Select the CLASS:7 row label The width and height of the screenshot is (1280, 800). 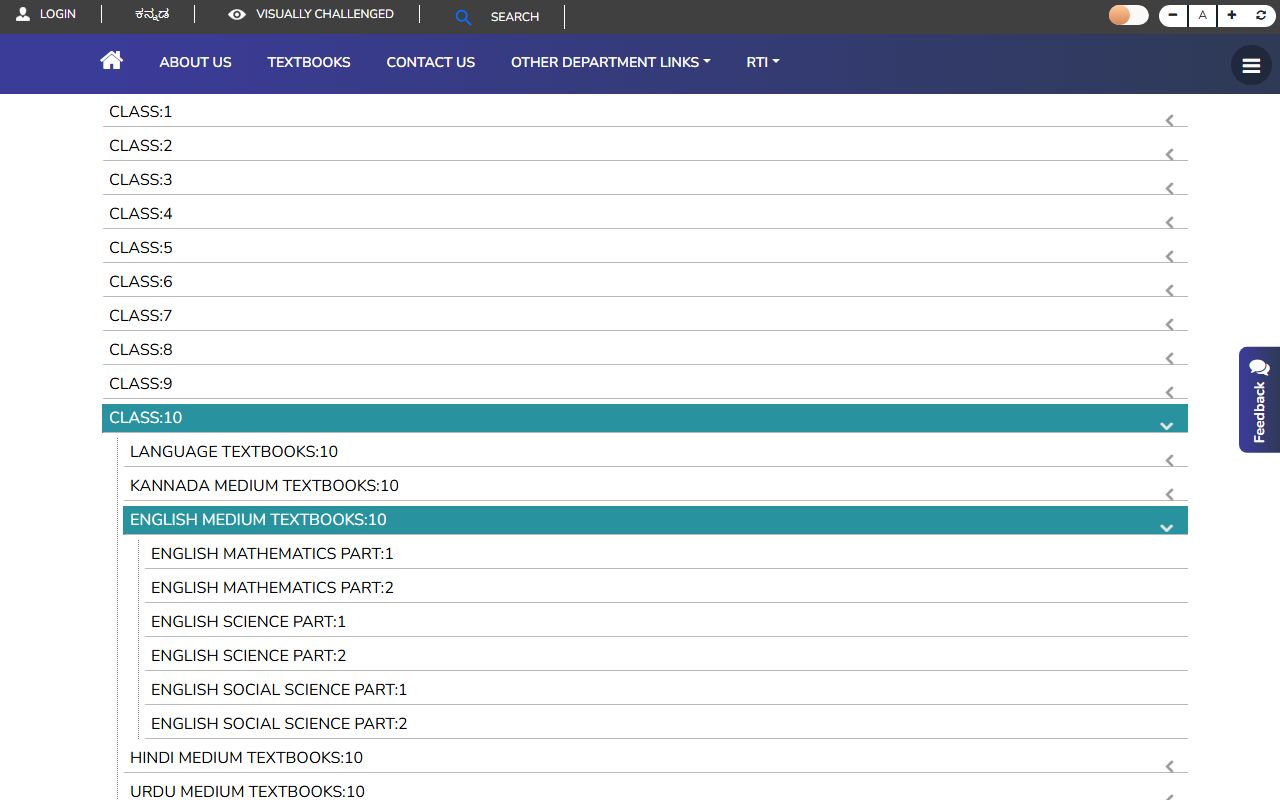point(141,316)
